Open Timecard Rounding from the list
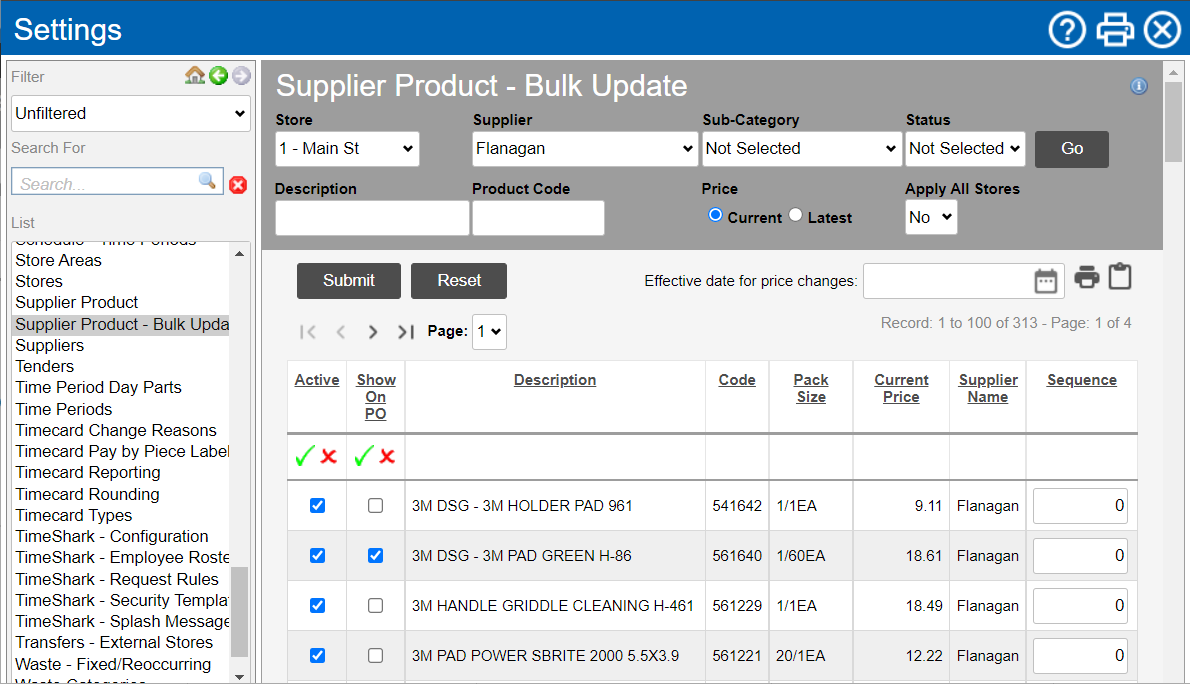 coord(87,494)
